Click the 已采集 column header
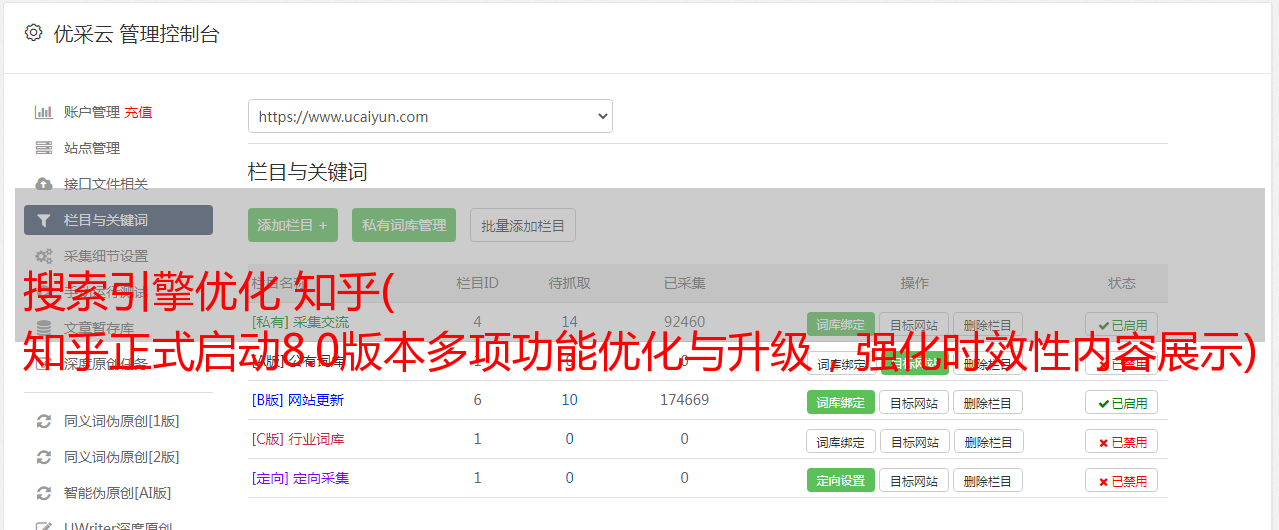Screen dimensions: 1279x530 tap(684, 283)
